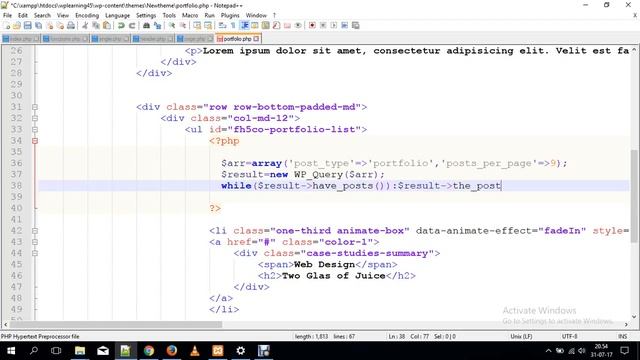Collapse the red PHP fold at line 34
This screenshot has width=640, height=360.
coord(35,141)
